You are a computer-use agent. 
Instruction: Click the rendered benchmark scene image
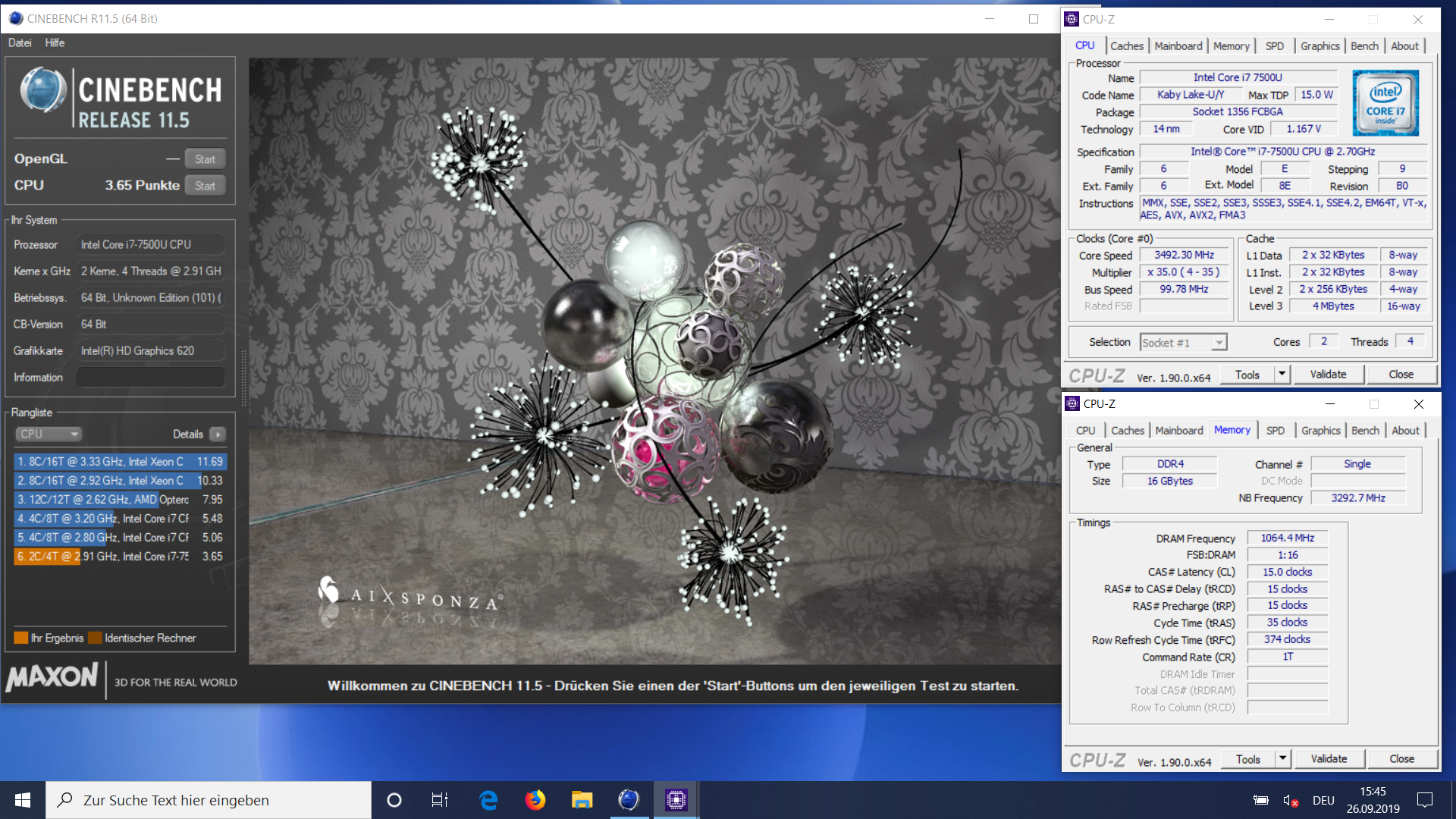pyautogui.click(x=654, y=362)
